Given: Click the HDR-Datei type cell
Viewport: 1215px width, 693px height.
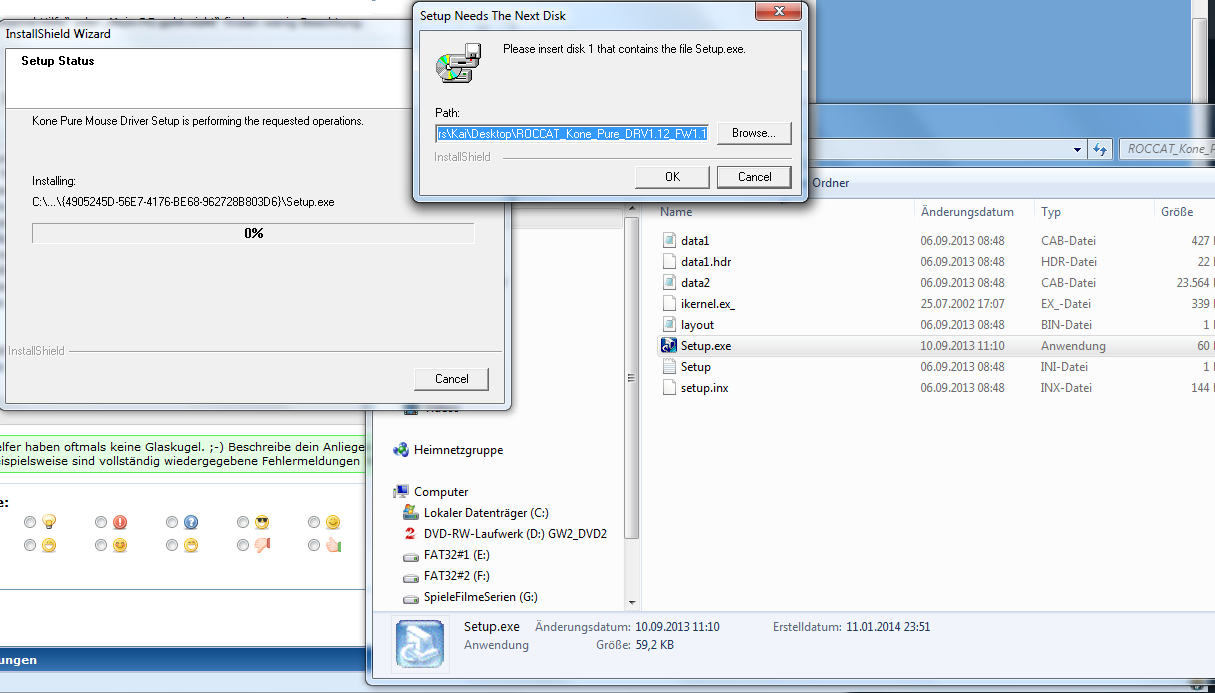Looking at the screenshot, I should pos(1068,261).
